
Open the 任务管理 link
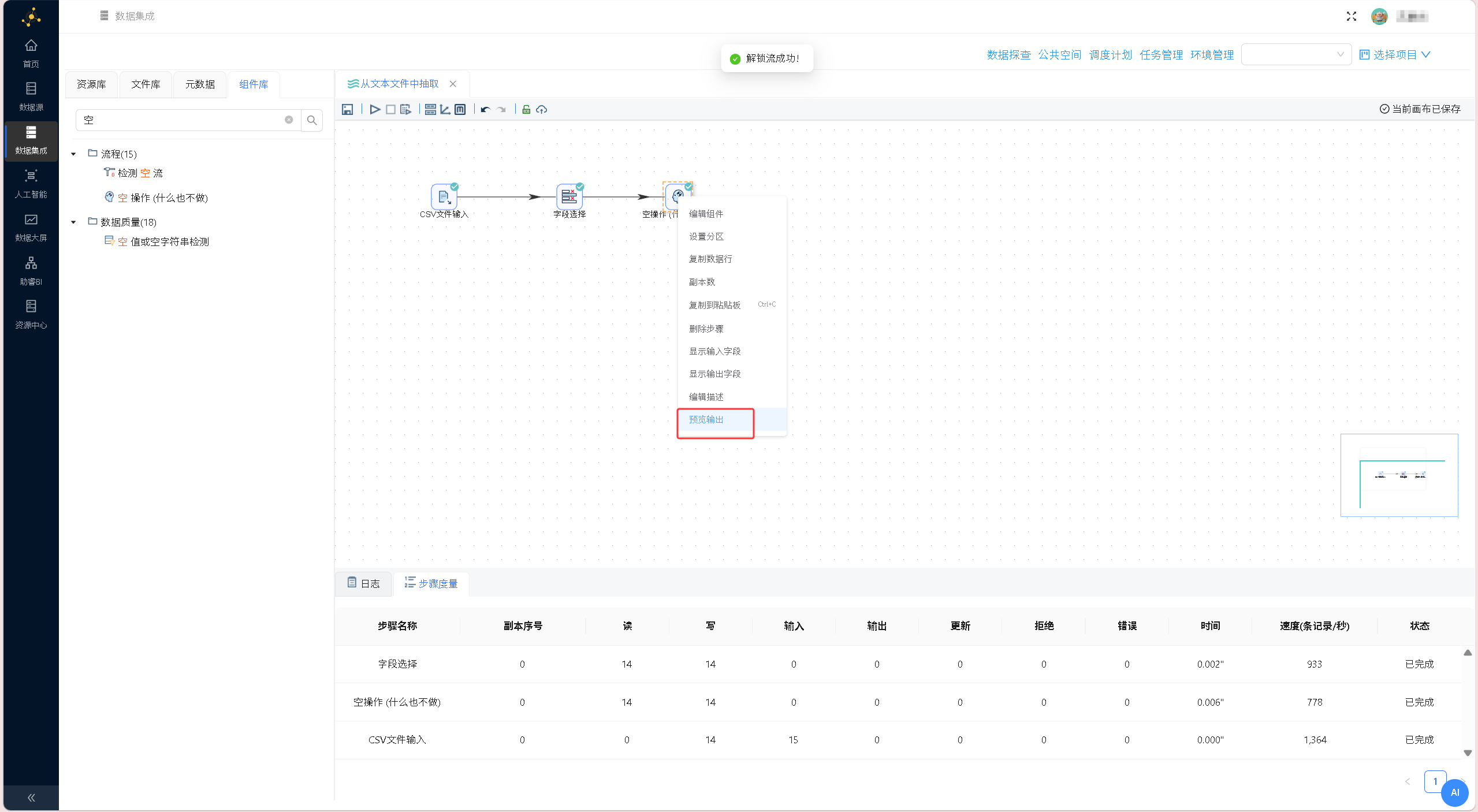pyautogui.click(x=1161, y=54)
